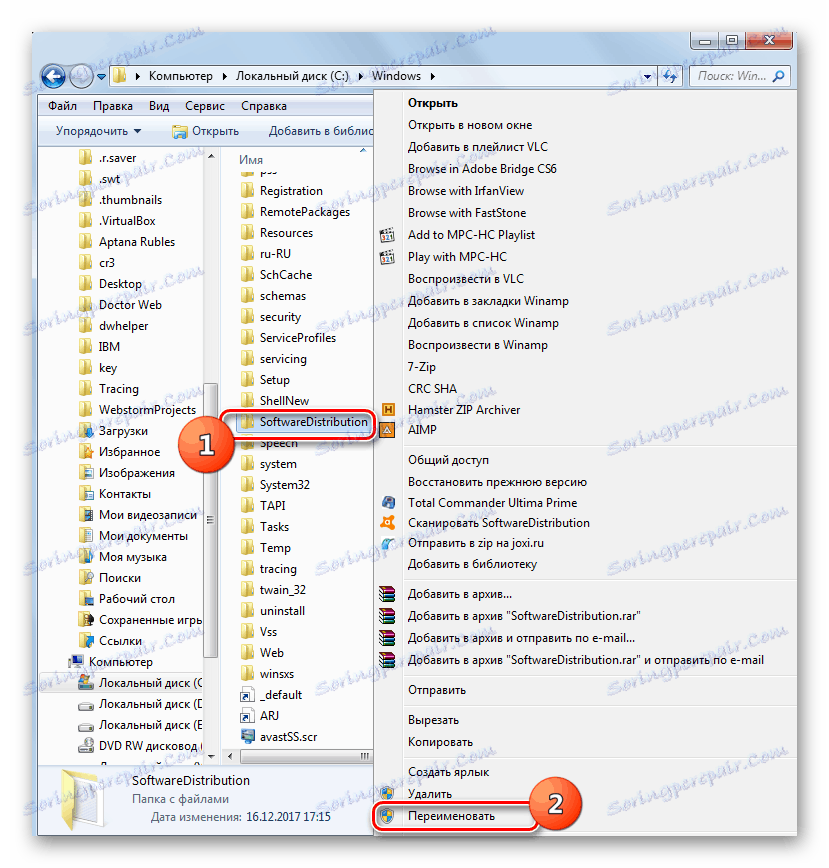Select the SoftwareDistribution folder icon
The width and height of the screenshot is (829, 868).
click(x=247, y=422)
